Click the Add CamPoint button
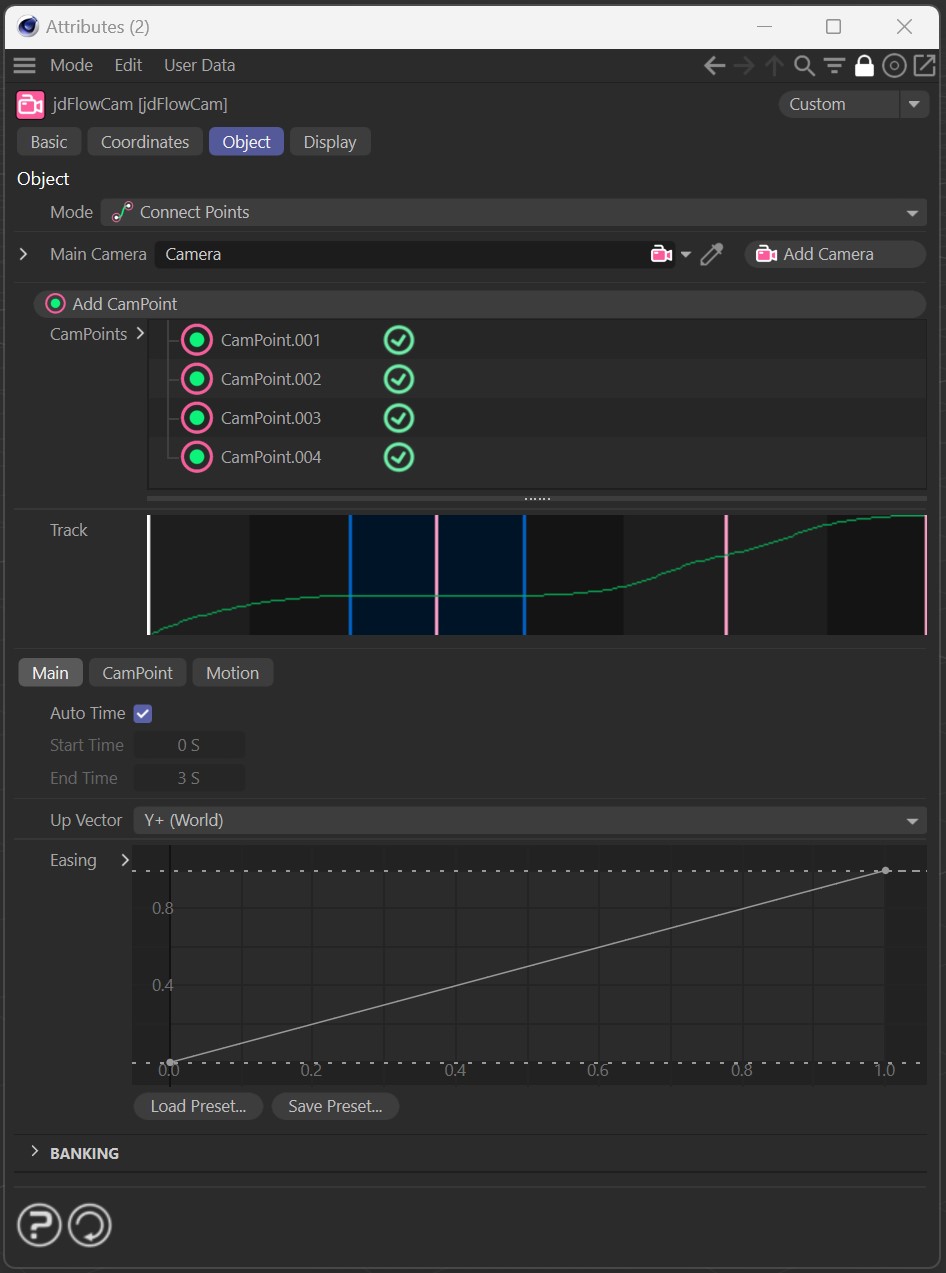 (125, 304)
